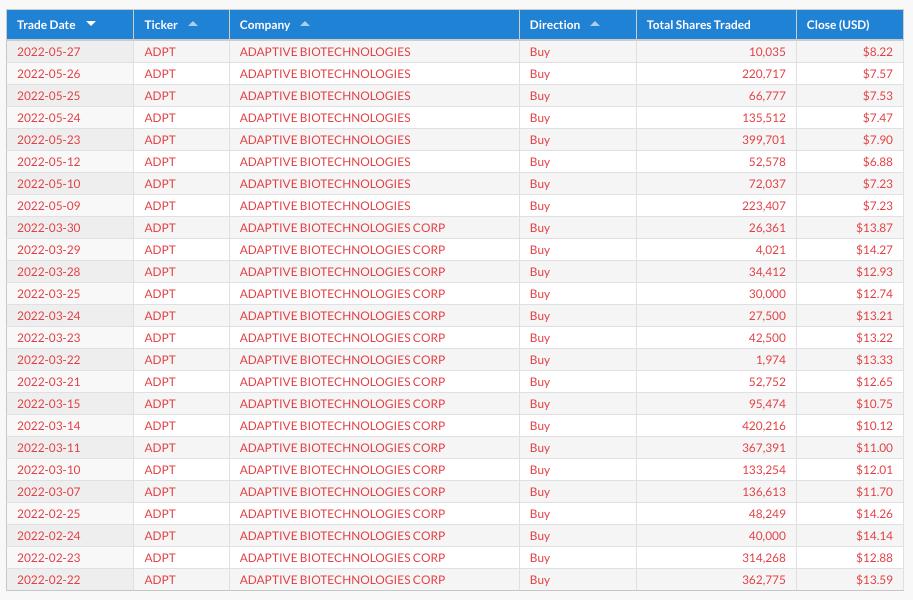The width and height of the screenshot is (913, 600).
Task: Click the $6.88 close price cell
Action: click(x=877, y=162)
